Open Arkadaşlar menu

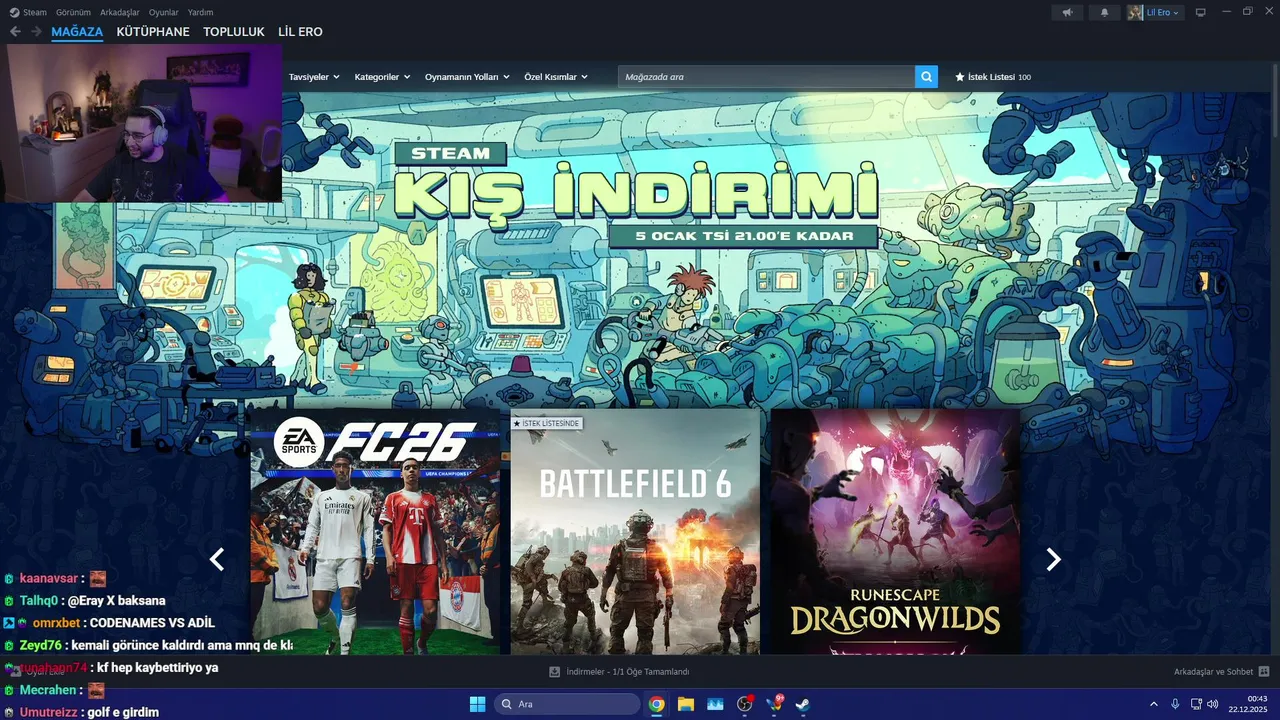(120, 12)
